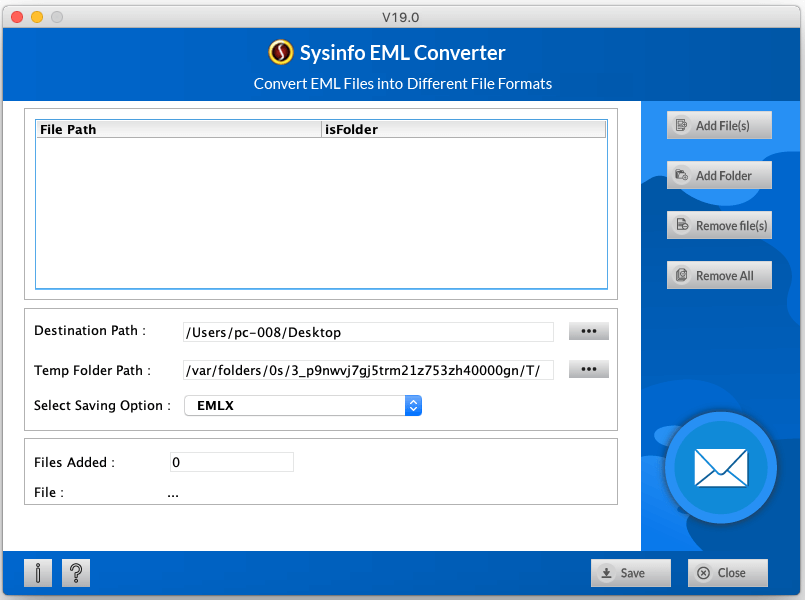The height and width of the screenshot is (600, 805).
Task: Minimize the window with the yellow button
Action: (x=37, y=18)
